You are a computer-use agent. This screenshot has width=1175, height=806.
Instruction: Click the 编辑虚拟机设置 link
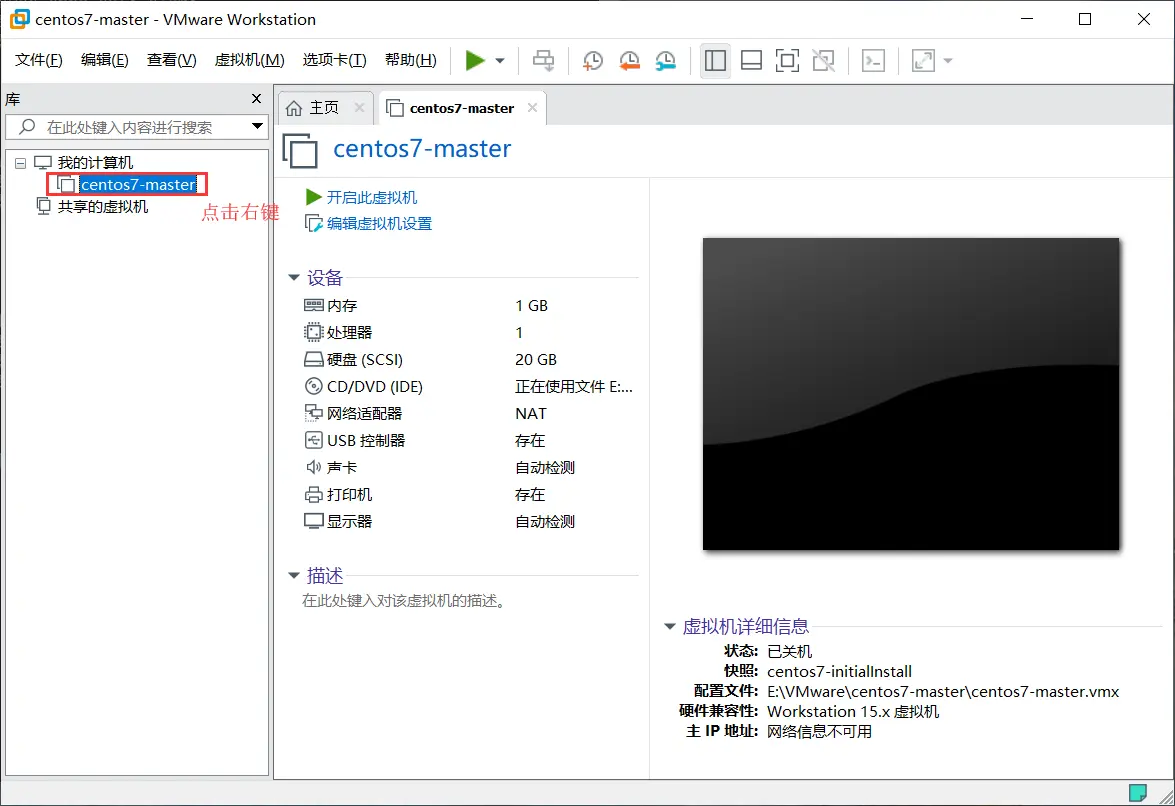pyautogui.click(x=379, y=224)
